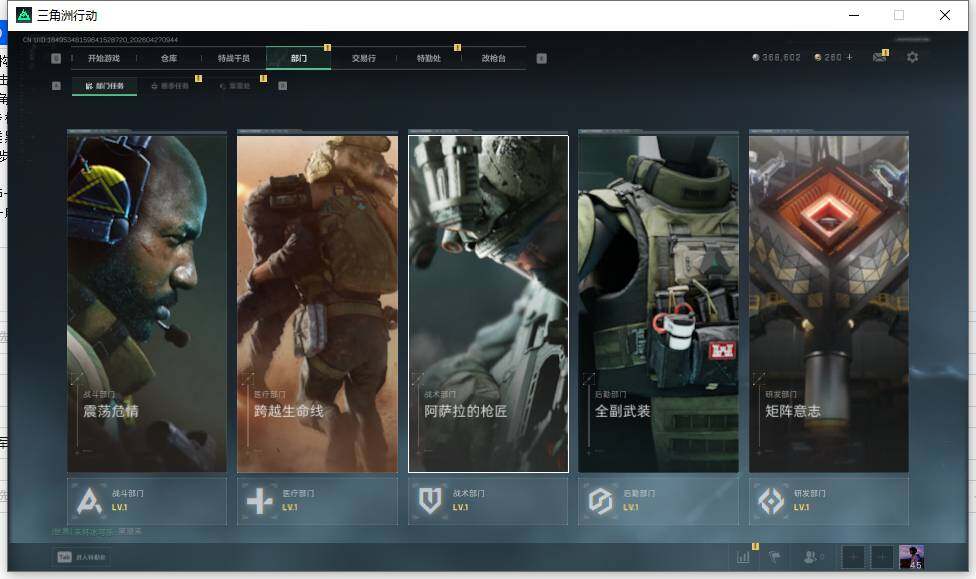The height and width of the screenshot is (579, 976).
Task: Click the 后勤部门 LV.1 label
Action: pyautogui.click(x=631, y=507)
